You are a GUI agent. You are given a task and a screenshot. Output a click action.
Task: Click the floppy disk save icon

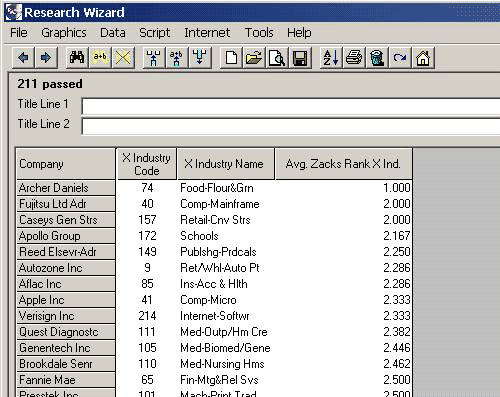point(300,58)
